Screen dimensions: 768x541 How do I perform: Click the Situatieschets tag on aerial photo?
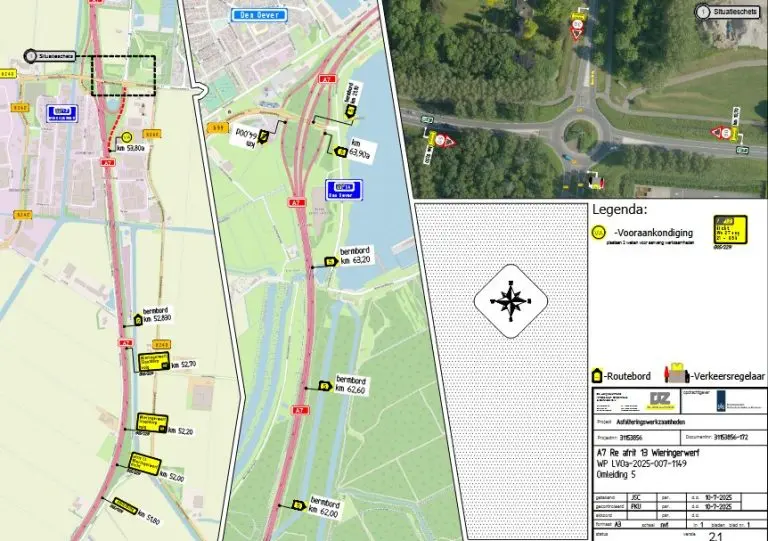(x=727, y=12)
